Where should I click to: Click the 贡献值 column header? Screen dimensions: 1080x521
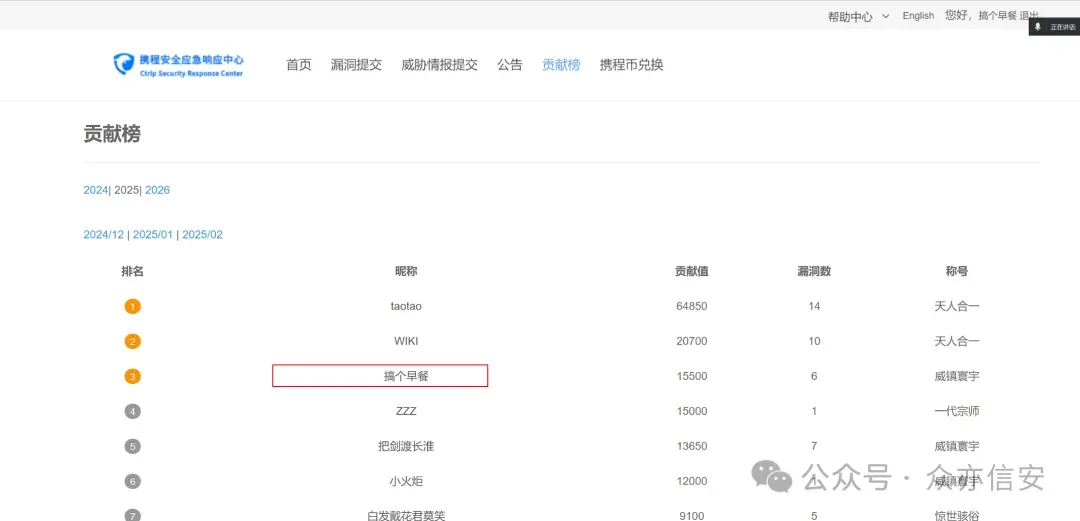692,272
